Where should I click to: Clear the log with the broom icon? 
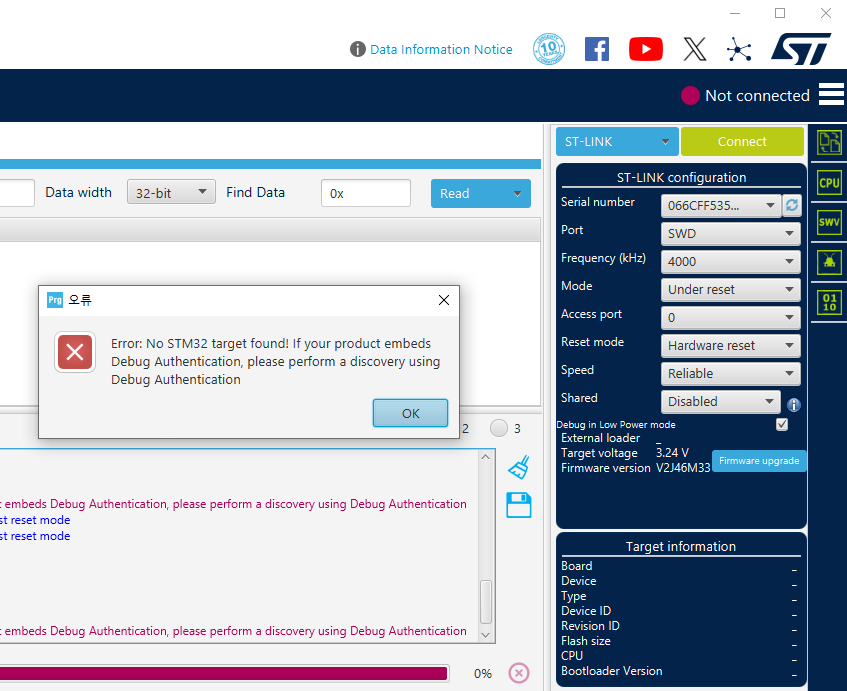coord(519,467)
